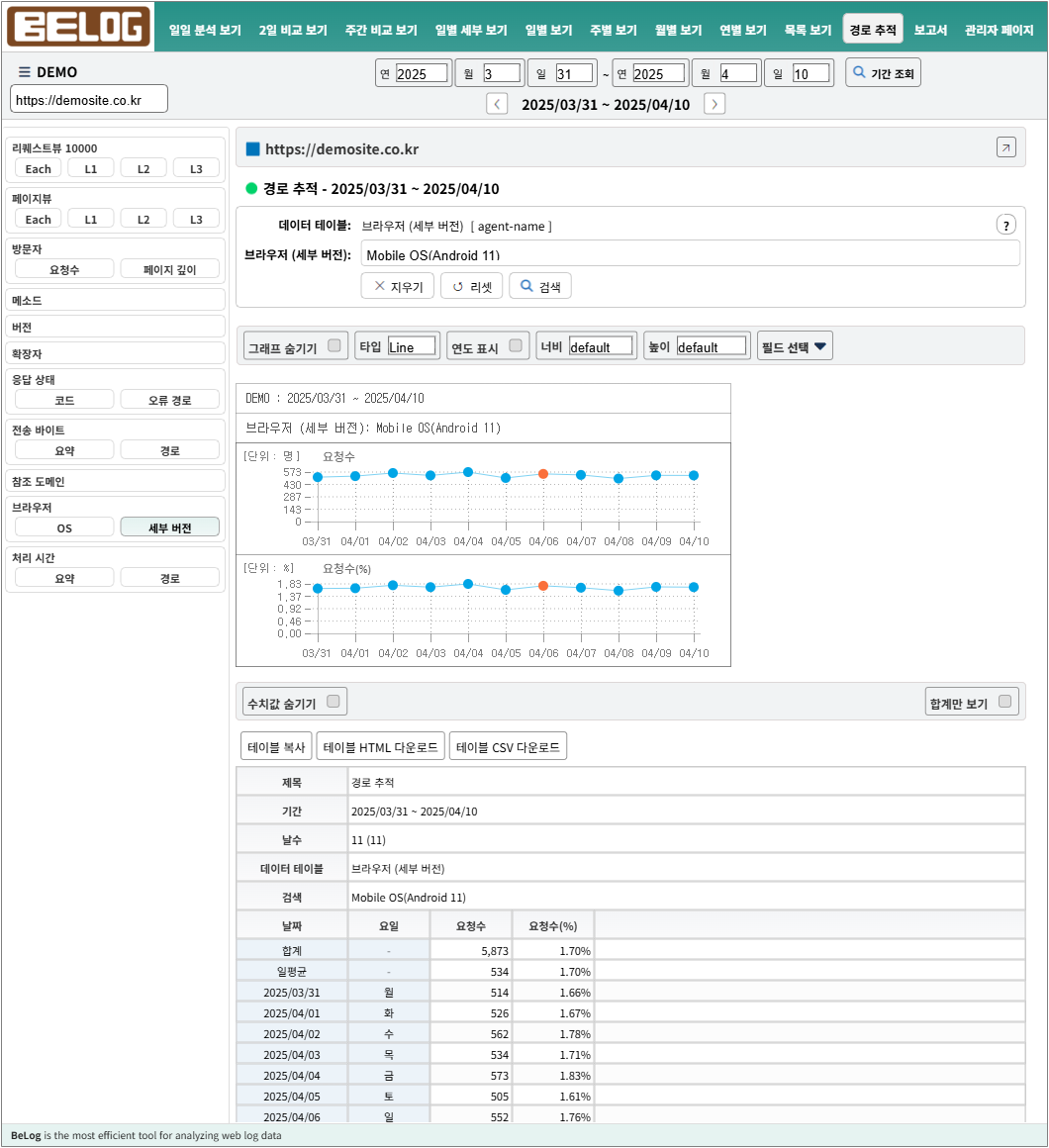The width and height of the screenshot is (1049, 1148).
Task: Open the 일일 분석 보기 tab
Action: click(x=205, y=30)
